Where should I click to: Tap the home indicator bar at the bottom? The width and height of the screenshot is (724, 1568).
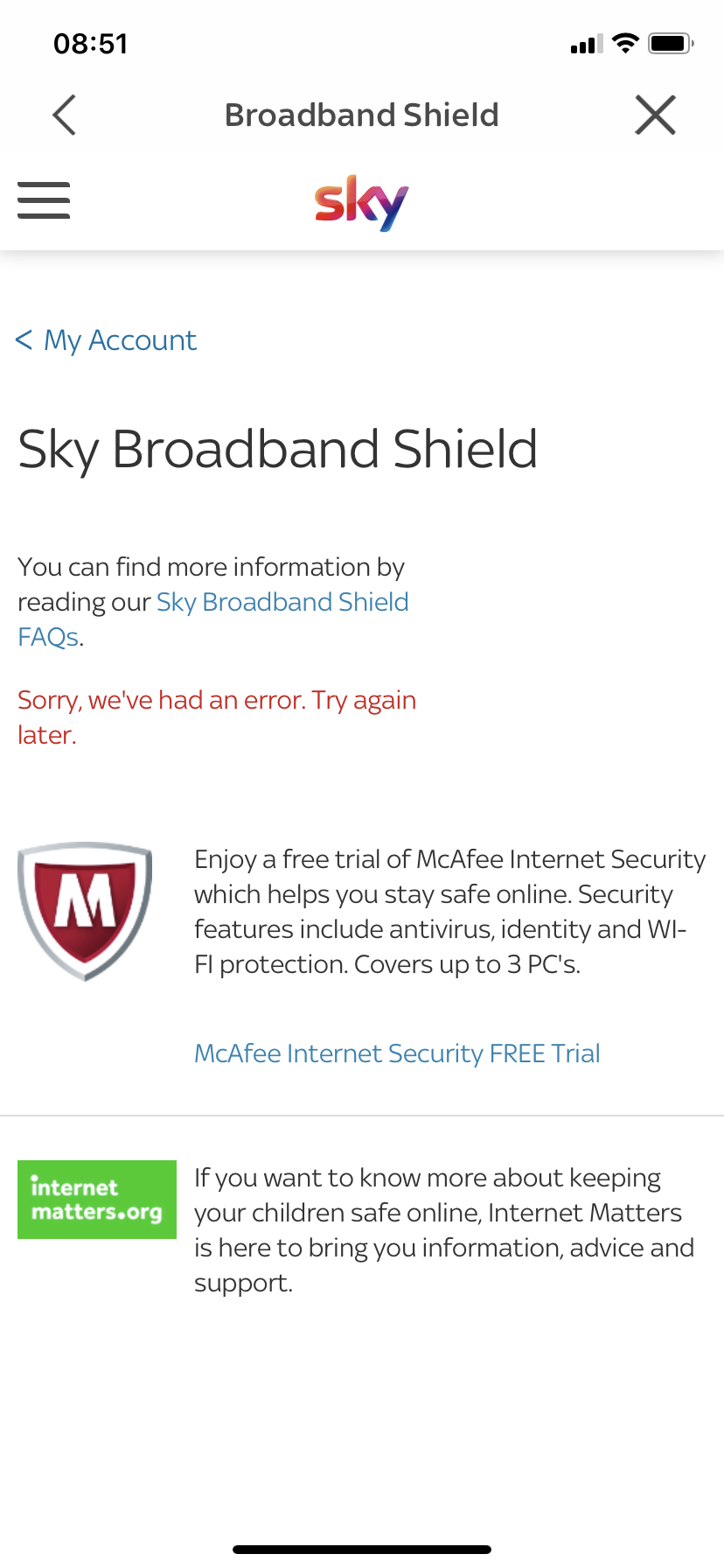[362, 1550]
